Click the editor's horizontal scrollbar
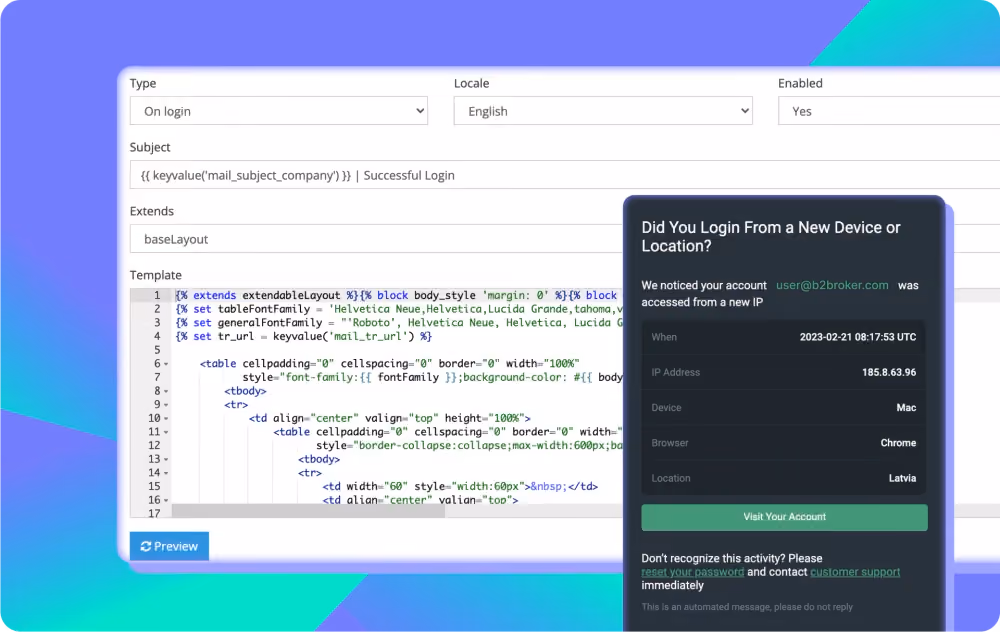 [x=308, y=511]
